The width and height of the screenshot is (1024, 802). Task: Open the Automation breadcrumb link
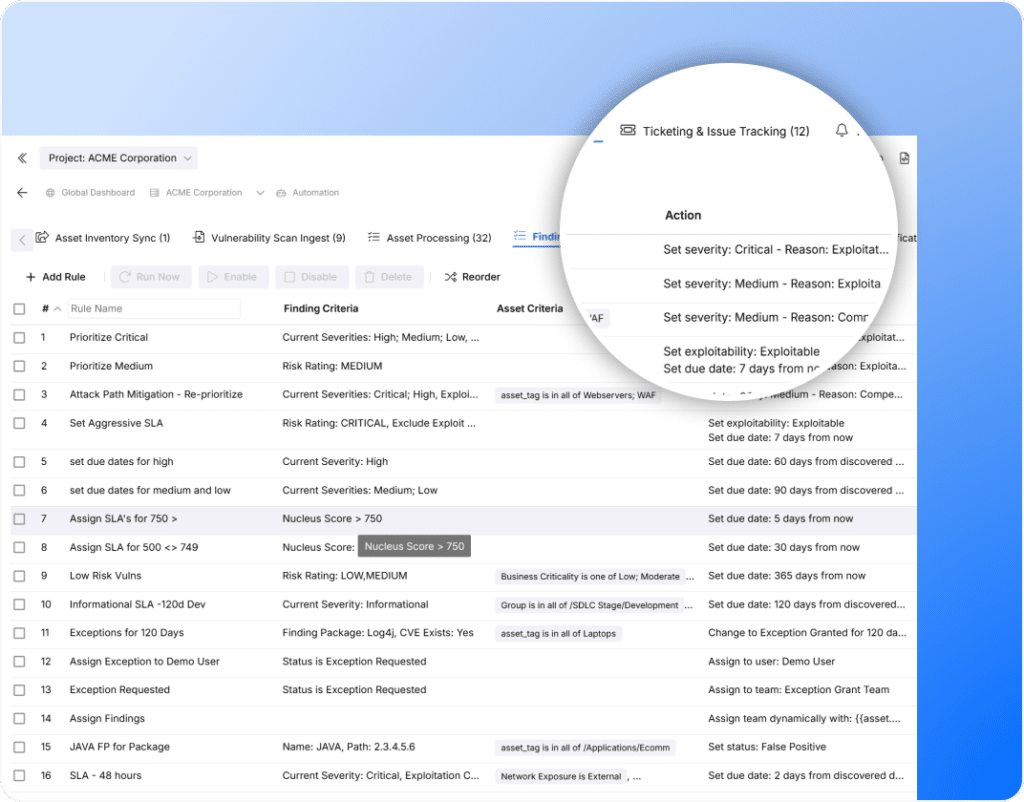point(315,193)
